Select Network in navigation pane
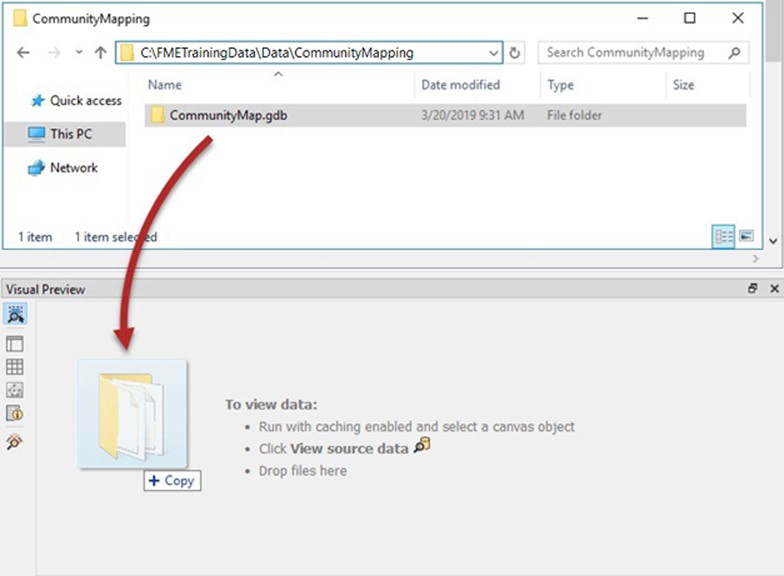The width and height of the screenshot is (784, 576). coord(73,168)
